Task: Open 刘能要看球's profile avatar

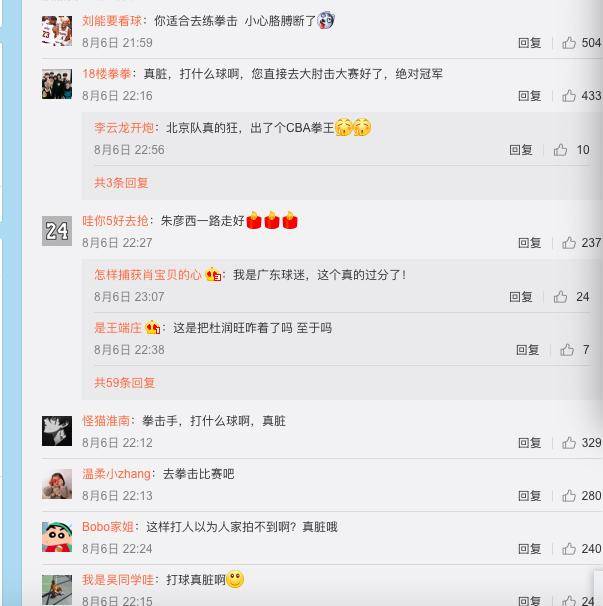Action: 57,31
